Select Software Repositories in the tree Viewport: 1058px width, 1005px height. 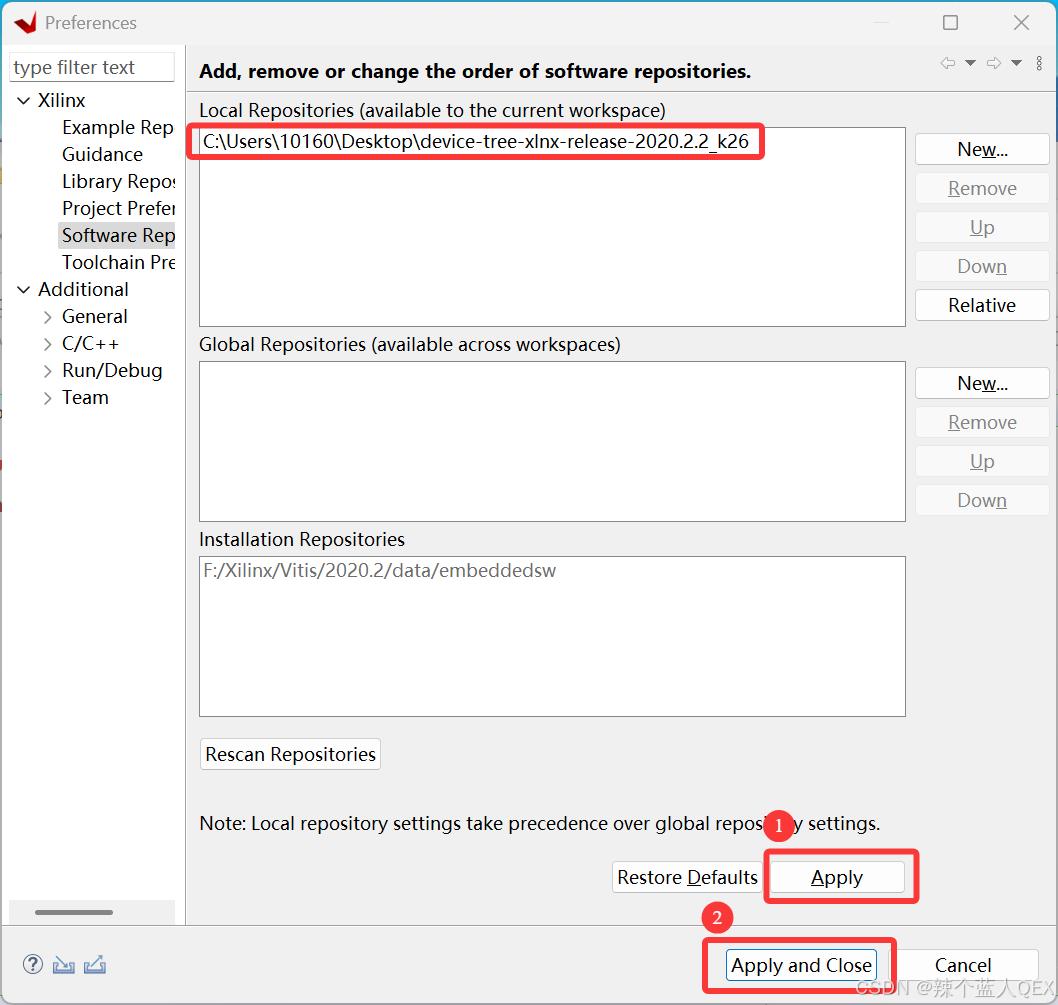pos(117,236)
